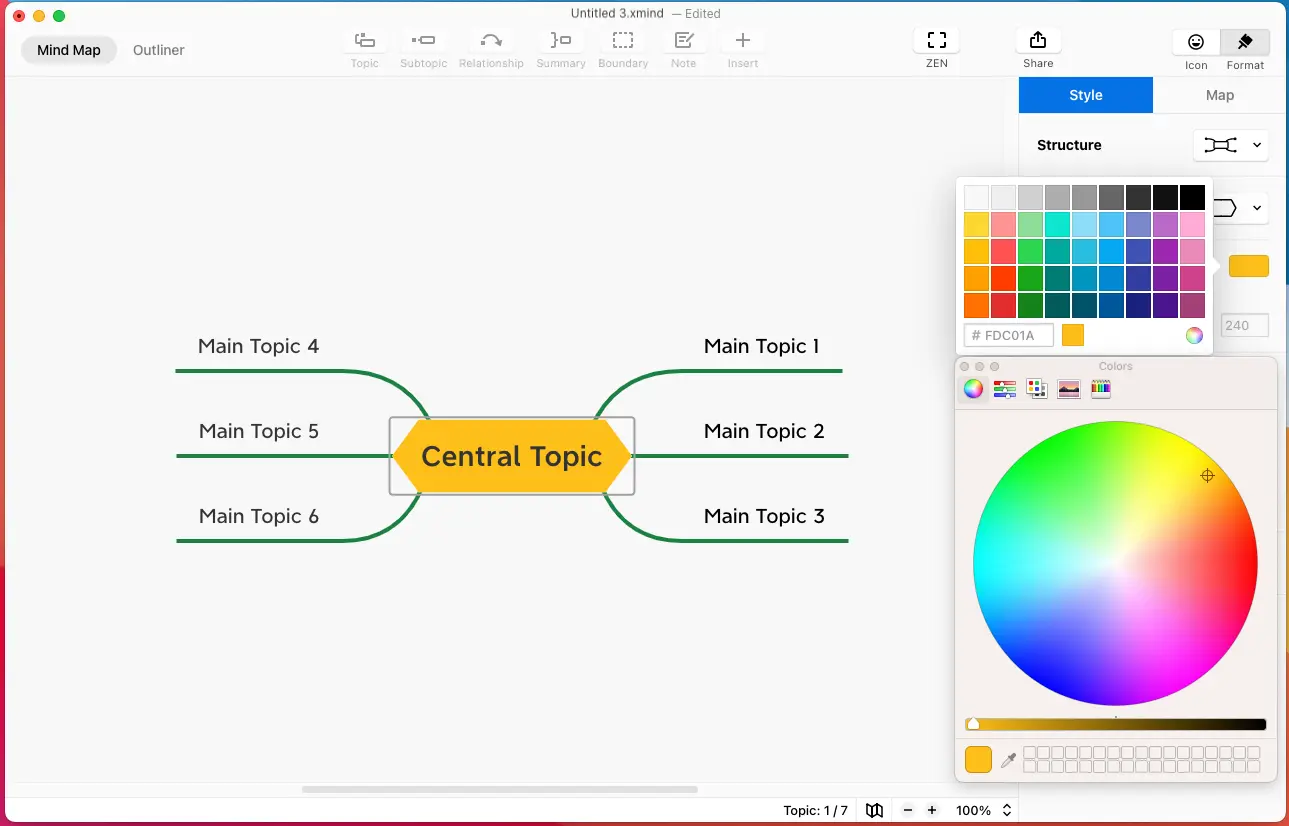Viewport: 1289px width, 826px height.
Task: Pick a color with the eyedropper tool
Action: [1008, 759]
